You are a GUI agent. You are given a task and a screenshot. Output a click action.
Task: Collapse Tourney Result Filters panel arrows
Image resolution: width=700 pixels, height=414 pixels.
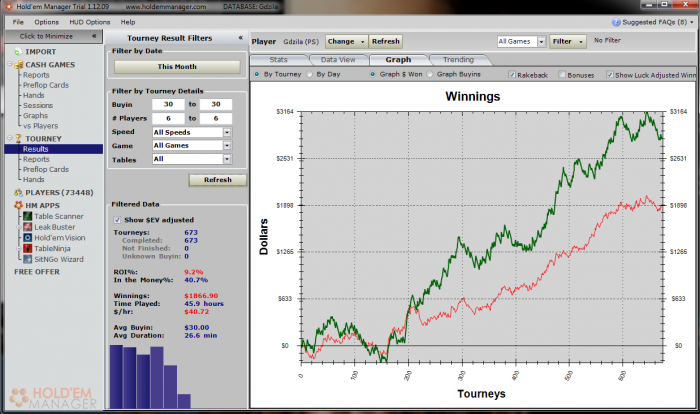click(241, 38)
